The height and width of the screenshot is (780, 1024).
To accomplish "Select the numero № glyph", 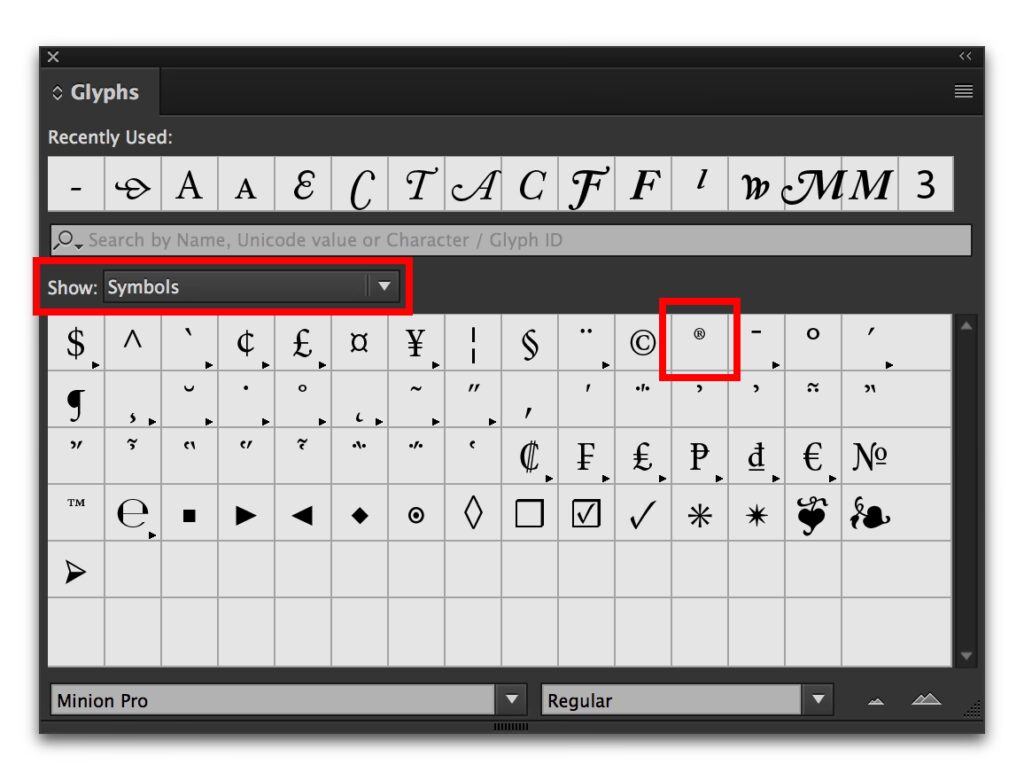I will [x=869, y=457].
